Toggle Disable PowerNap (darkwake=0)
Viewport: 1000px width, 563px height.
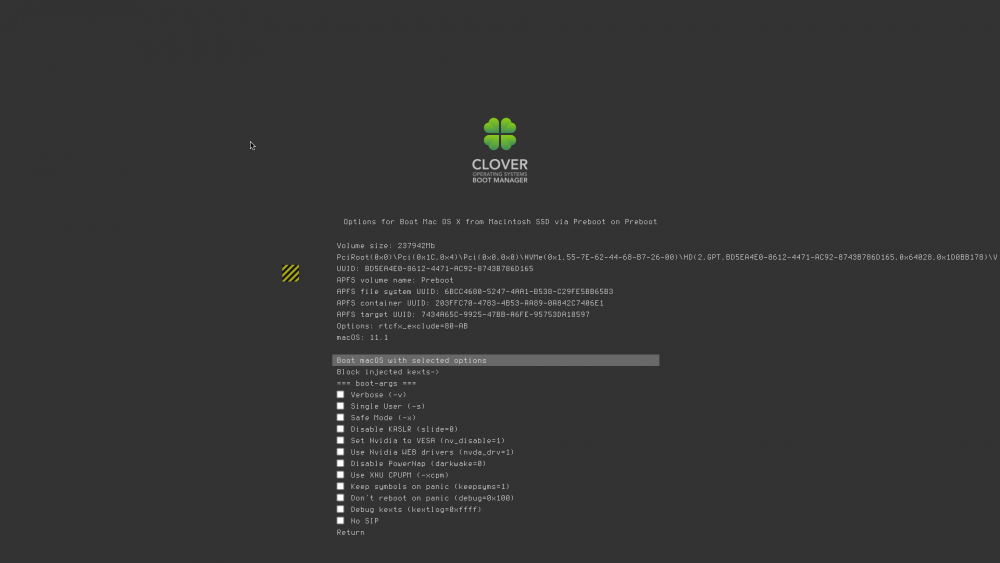340,464
